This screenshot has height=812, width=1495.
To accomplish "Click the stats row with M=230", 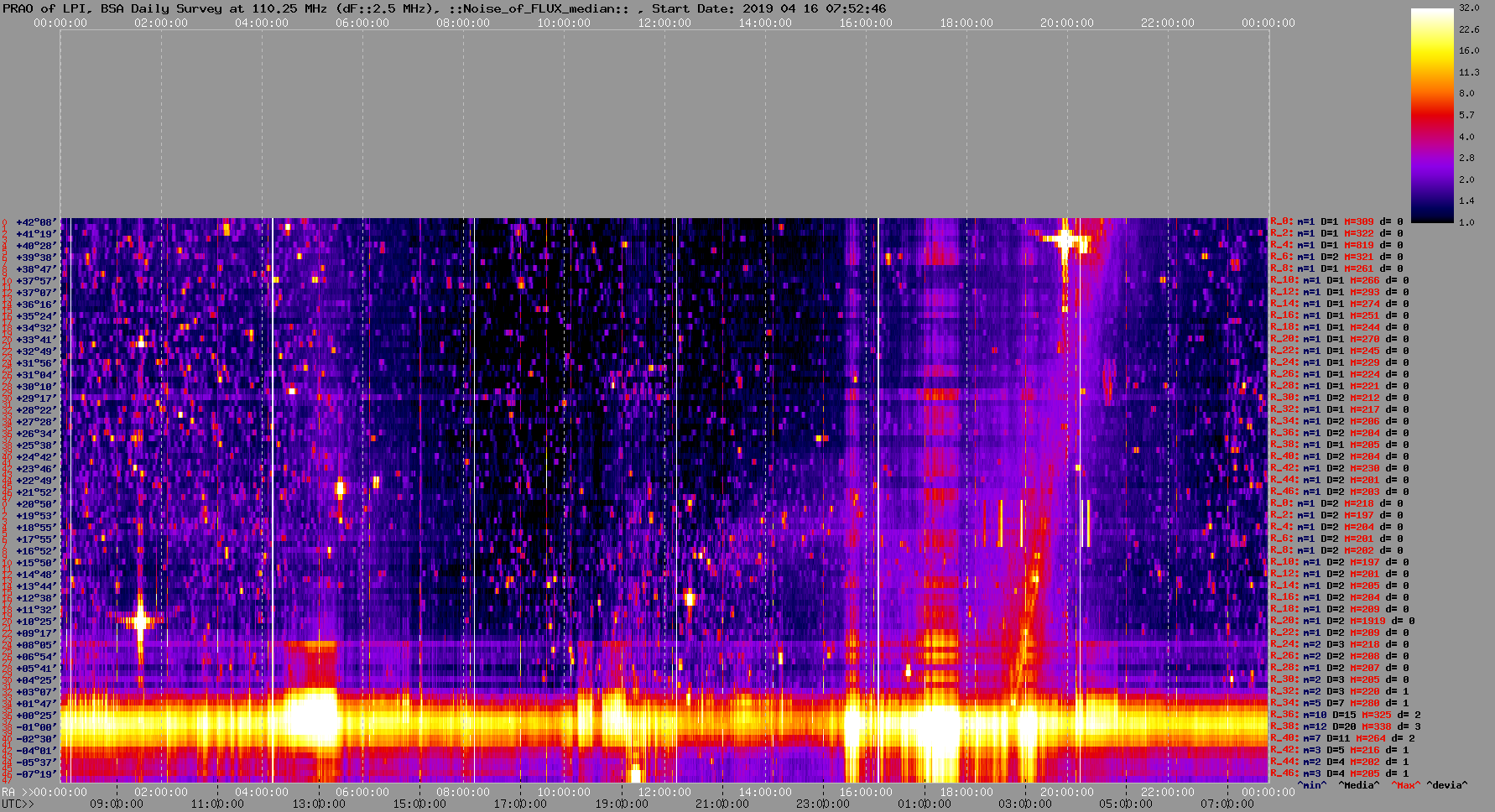I will click(1340, 469).
